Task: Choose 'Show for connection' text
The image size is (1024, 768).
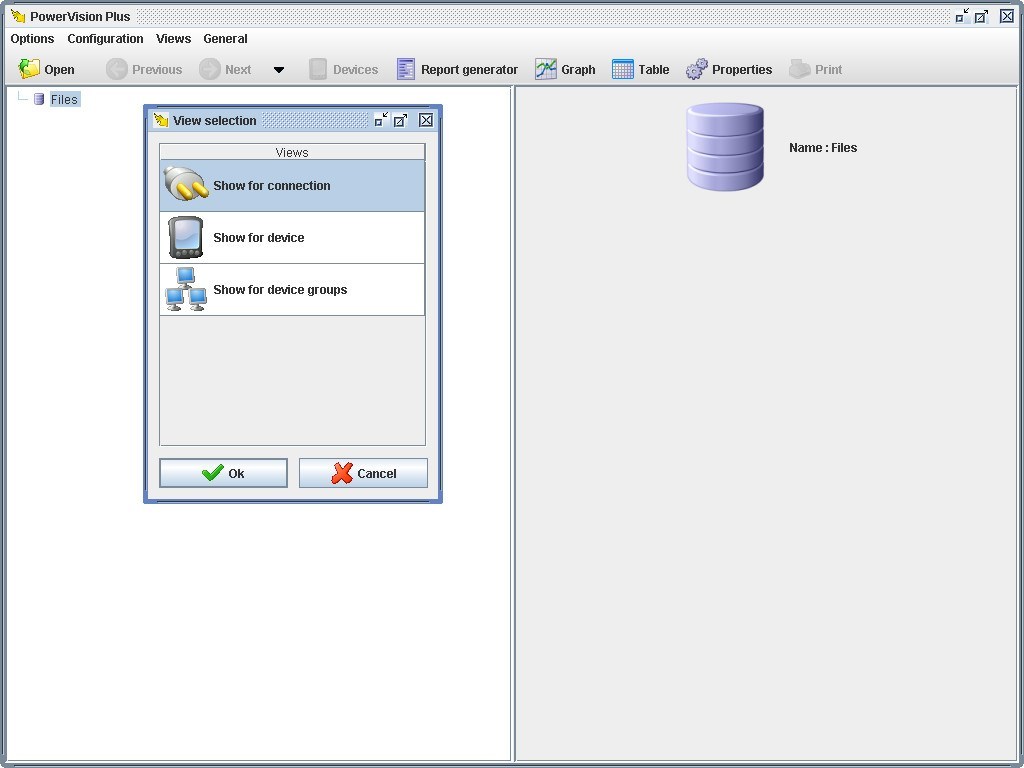Action: [272, 185]
